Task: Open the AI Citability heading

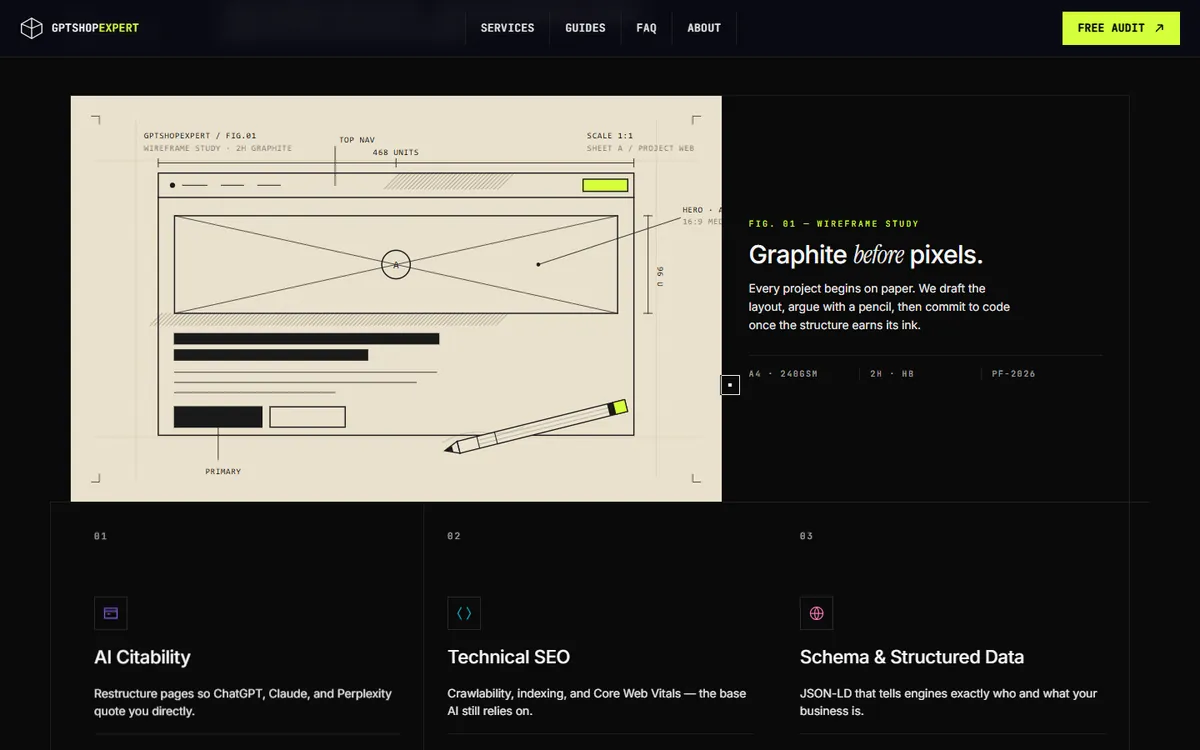Action: click(x=142, y=657)
